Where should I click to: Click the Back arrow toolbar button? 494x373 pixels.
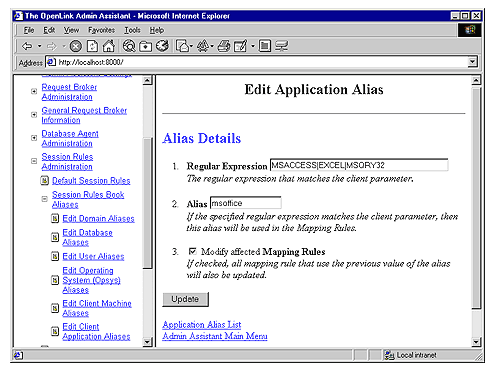27,46
